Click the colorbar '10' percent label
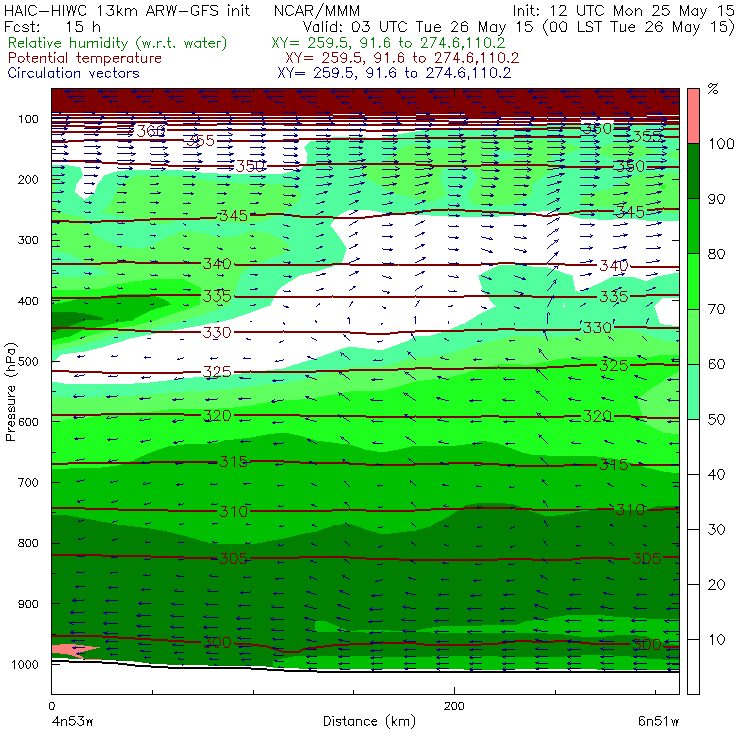 (716, 640)
